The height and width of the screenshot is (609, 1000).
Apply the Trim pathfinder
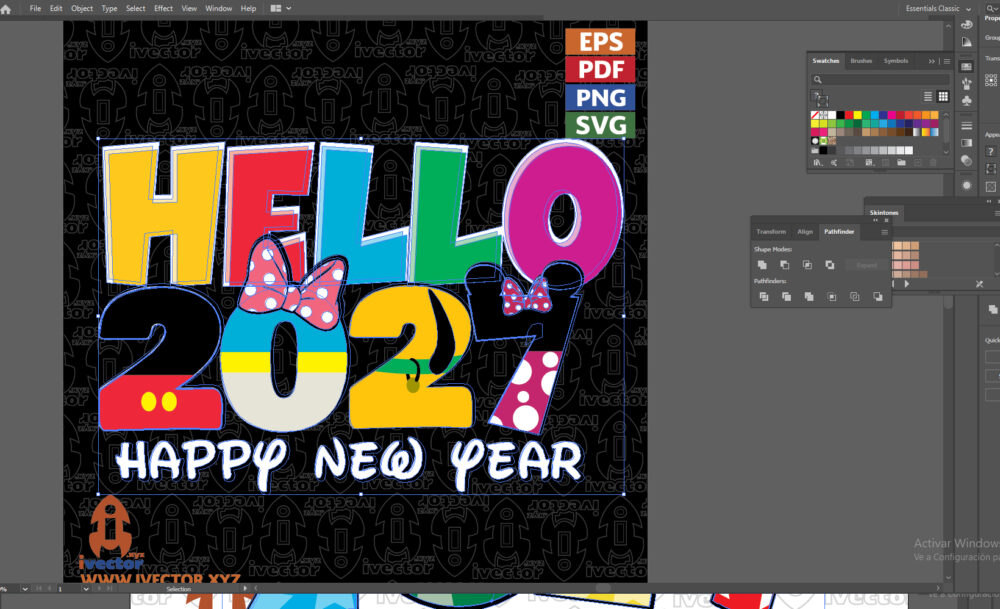coord(786,297)
